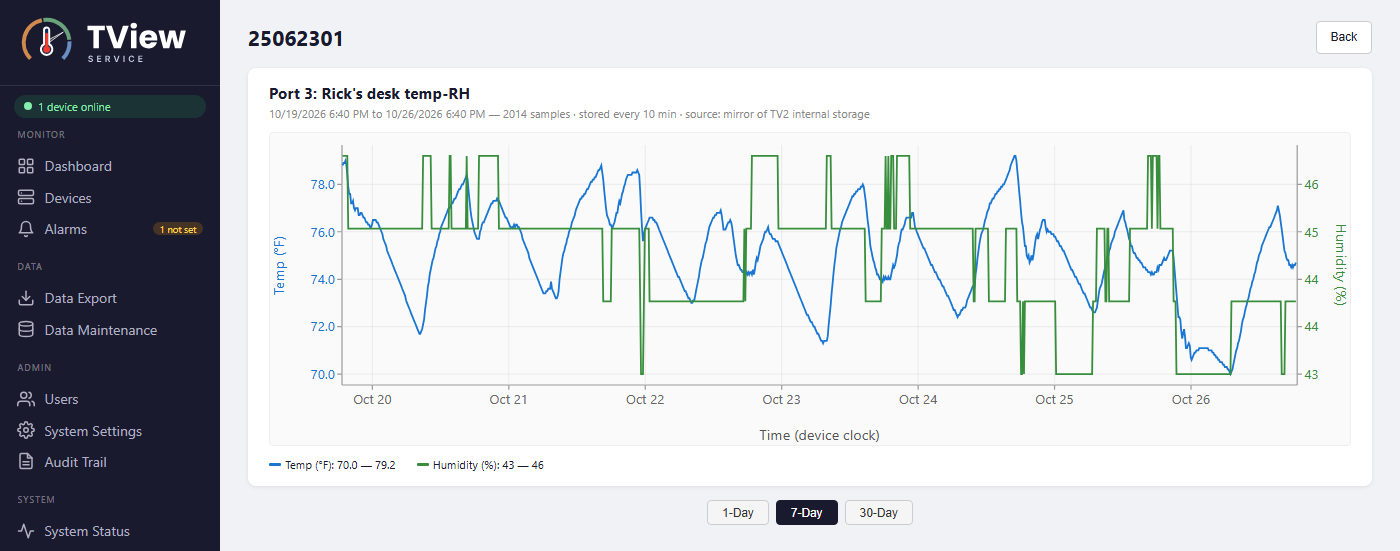Click the '70.0' temperature axis tick
Screen dimensions: 1400x551
324,375
